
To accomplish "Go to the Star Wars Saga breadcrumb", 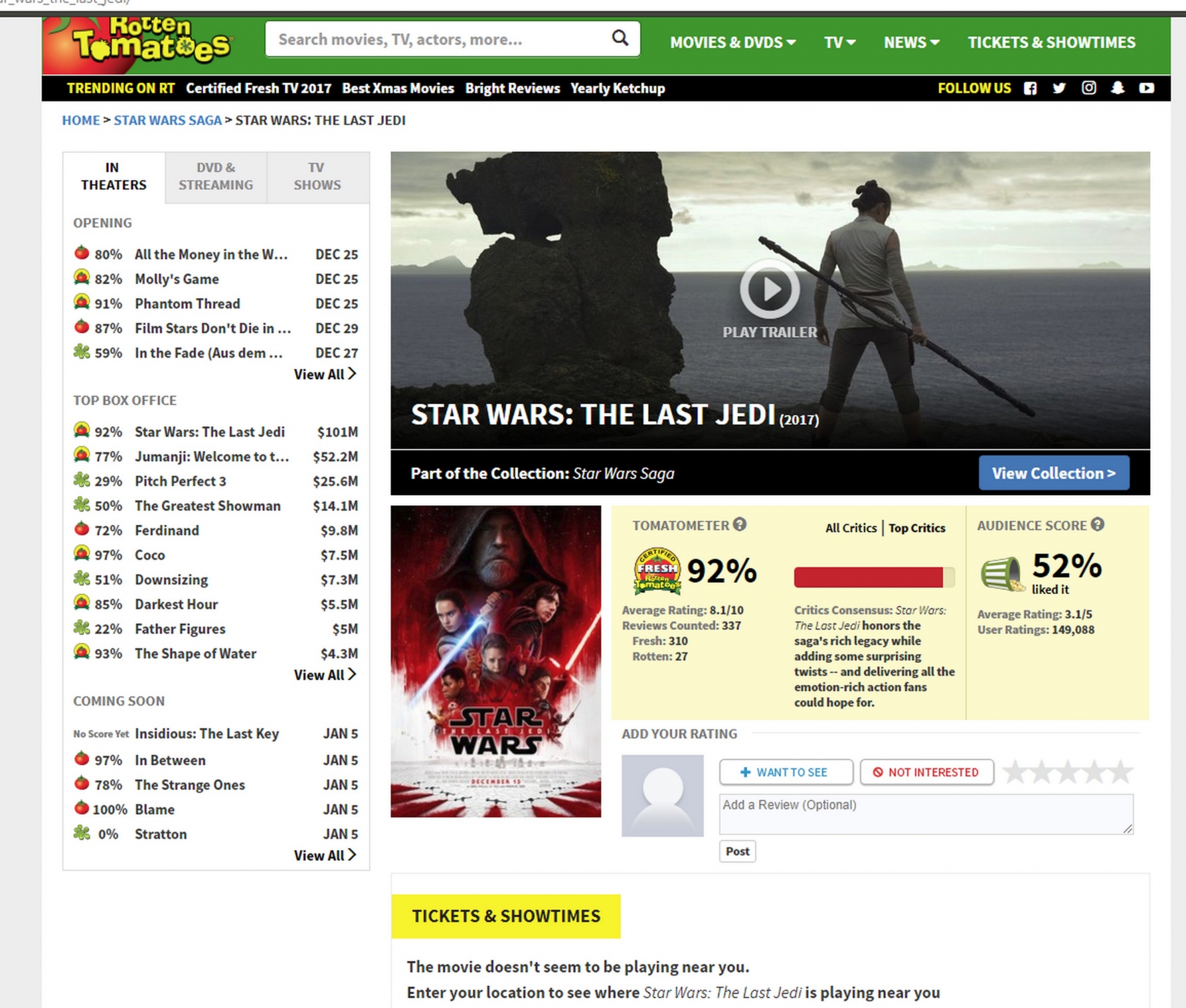I will pos(167,120).
